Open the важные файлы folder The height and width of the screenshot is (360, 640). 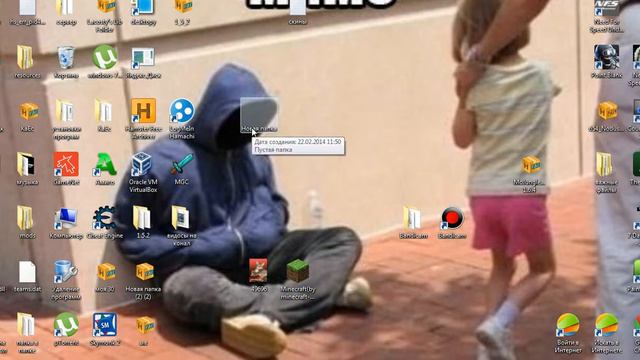(606, 171)
